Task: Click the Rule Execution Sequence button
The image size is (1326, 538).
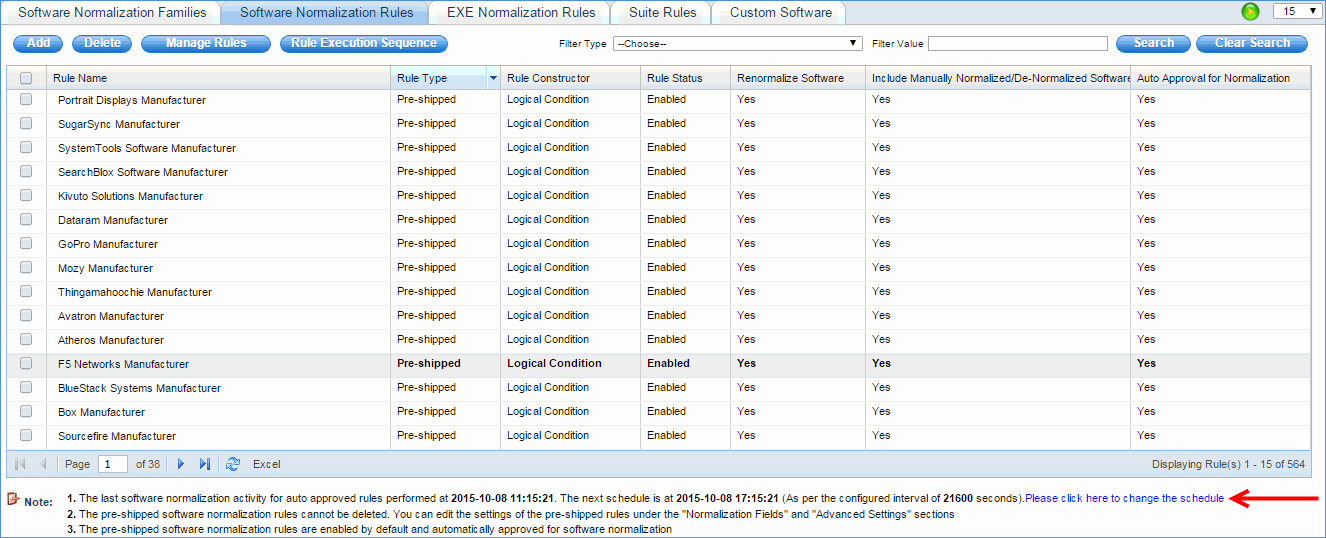Action: click(x=364, y=44)
